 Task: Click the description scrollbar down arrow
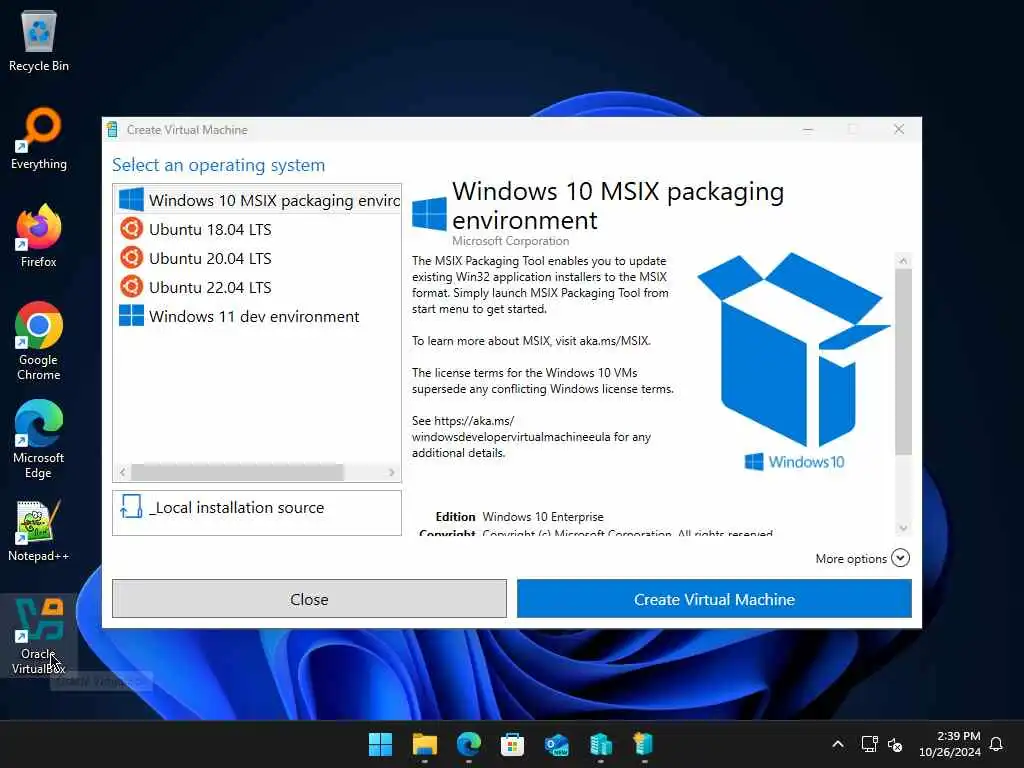pyautogui.click(x=903, y=528)
